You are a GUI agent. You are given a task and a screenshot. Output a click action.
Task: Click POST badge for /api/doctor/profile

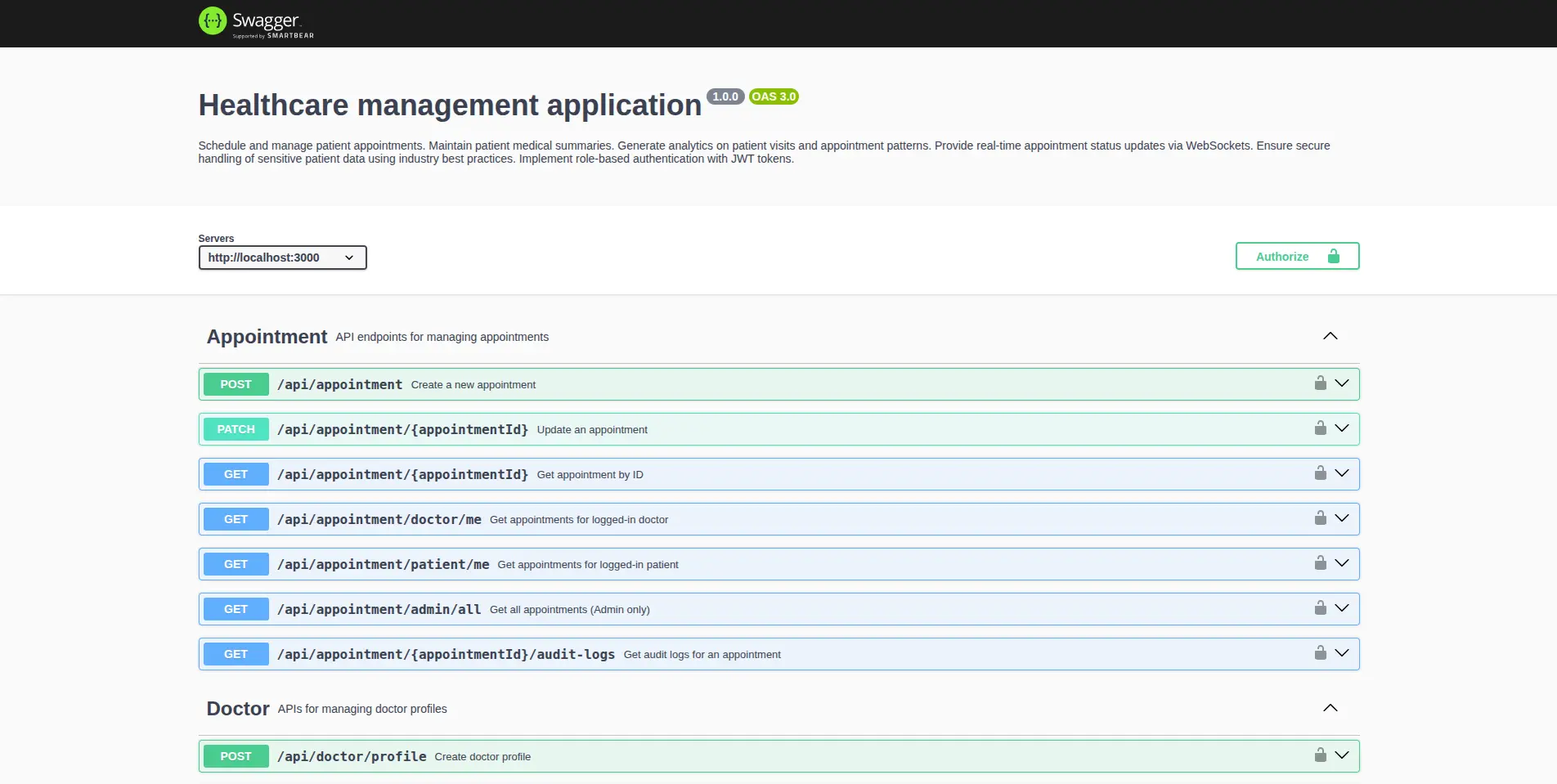236,756
